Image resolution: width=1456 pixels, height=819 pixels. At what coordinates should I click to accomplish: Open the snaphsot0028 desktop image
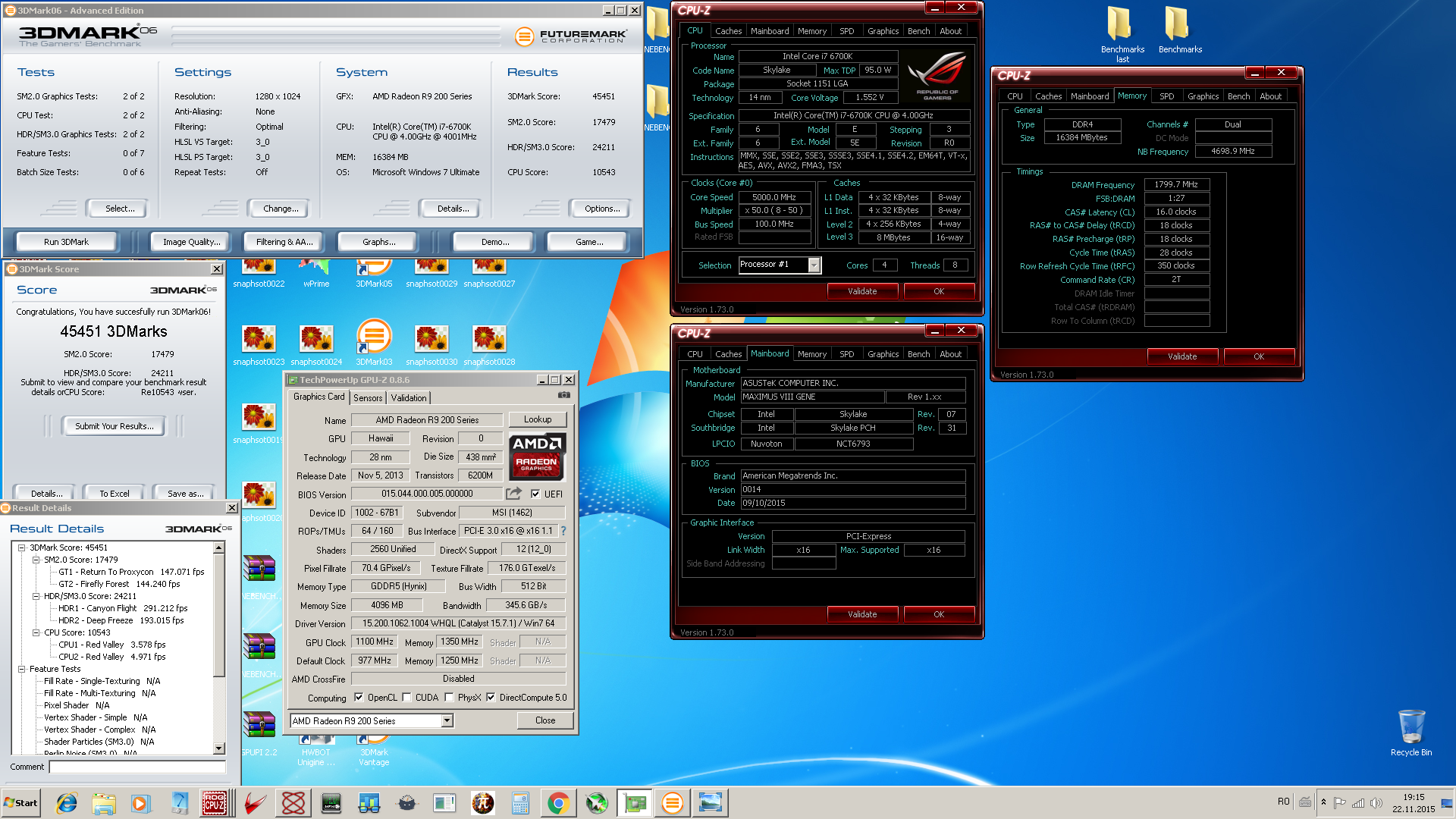tap(489, 345)
